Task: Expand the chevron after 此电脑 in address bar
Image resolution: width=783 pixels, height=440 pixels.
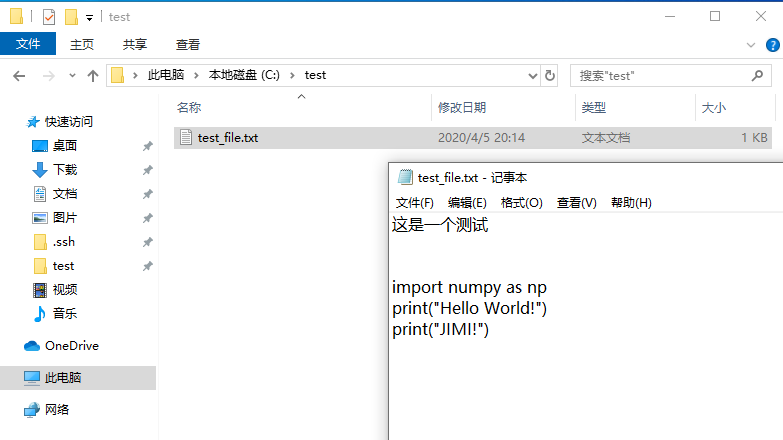Action: click(x=196, y=75)
